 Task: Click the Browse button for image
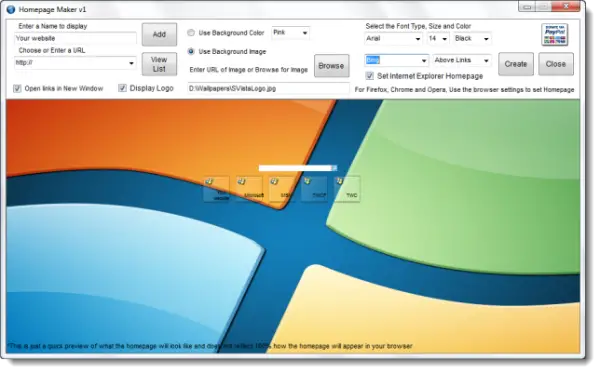[331, 66]
